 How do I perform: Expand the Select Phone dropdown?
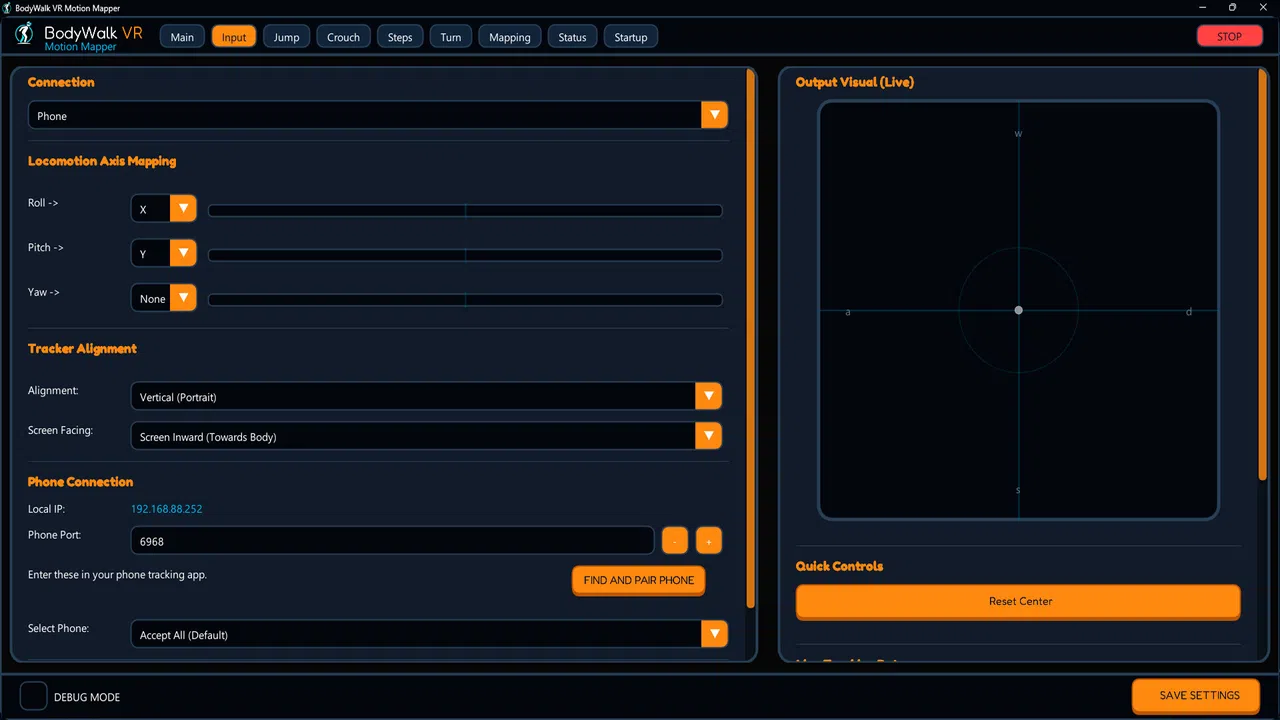point(429,635)
